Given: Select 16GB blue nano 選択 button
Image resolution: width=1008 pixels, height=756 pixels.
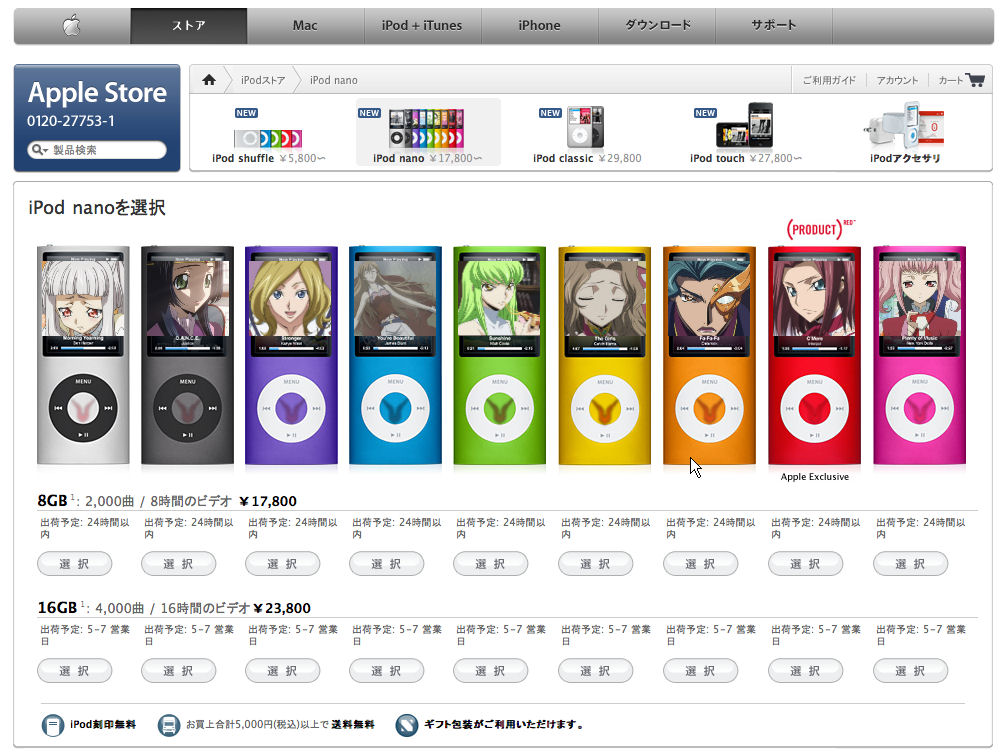Looking at the screenshot, I should [386, 670].
